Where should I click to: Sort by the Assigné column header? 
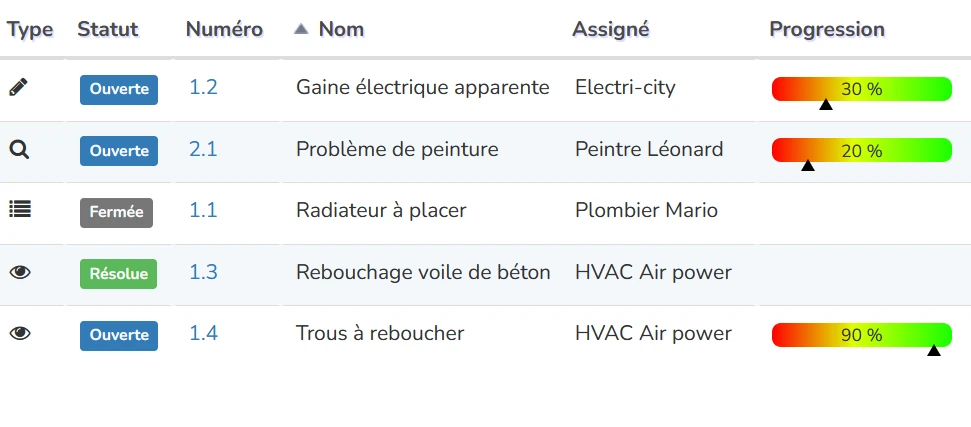click(x=611, y=29)
